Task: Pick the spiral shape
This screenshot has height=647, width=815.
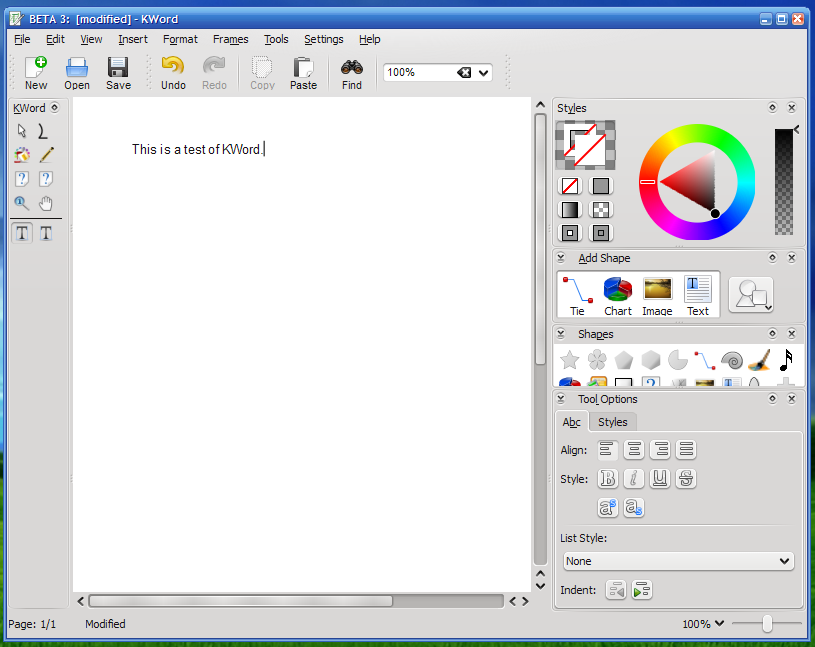Action: [732, 360]
